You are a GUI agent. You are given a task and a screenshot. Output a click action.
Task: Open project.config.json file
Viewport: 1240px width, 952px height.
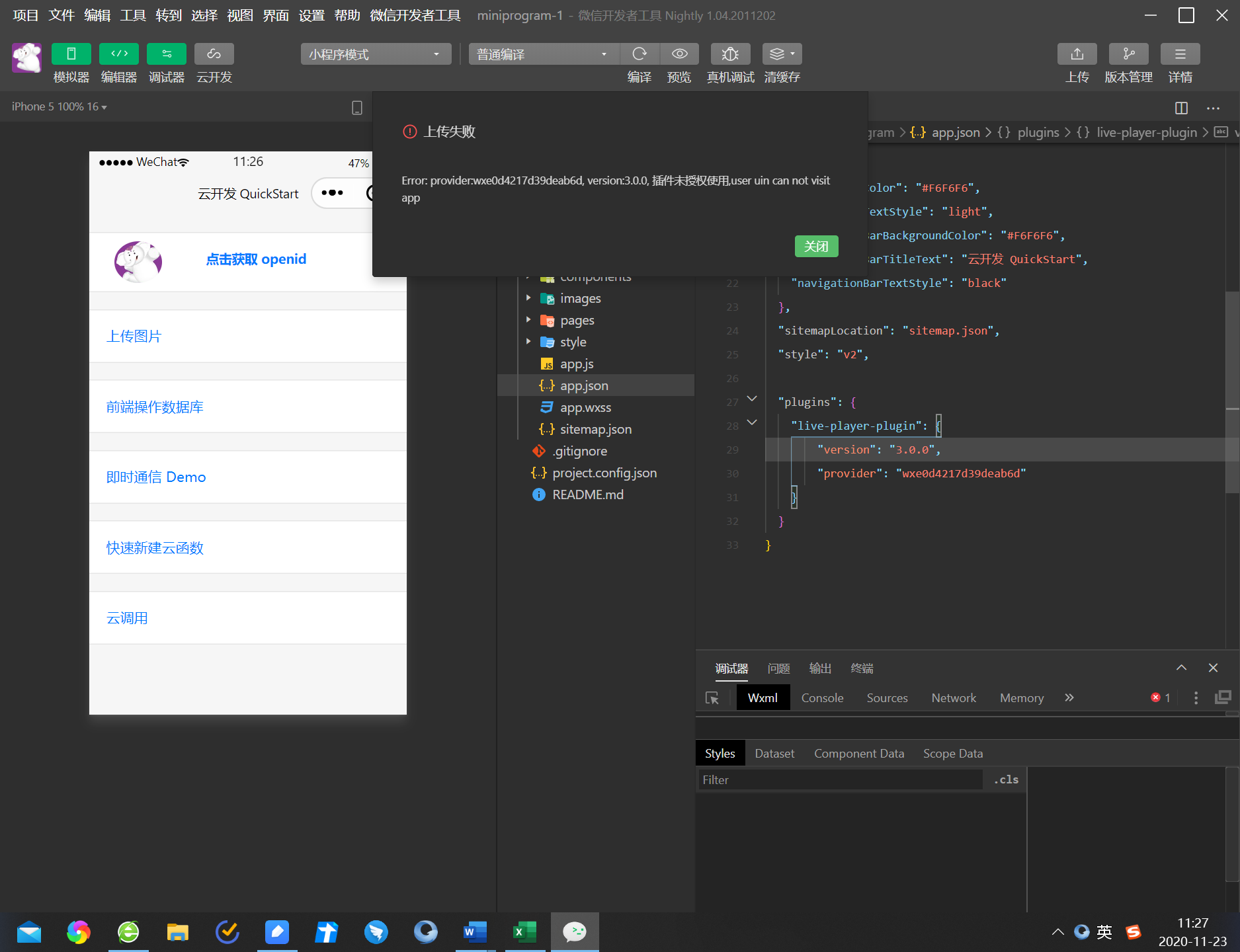pyautogui.click(x=595, y=473)
